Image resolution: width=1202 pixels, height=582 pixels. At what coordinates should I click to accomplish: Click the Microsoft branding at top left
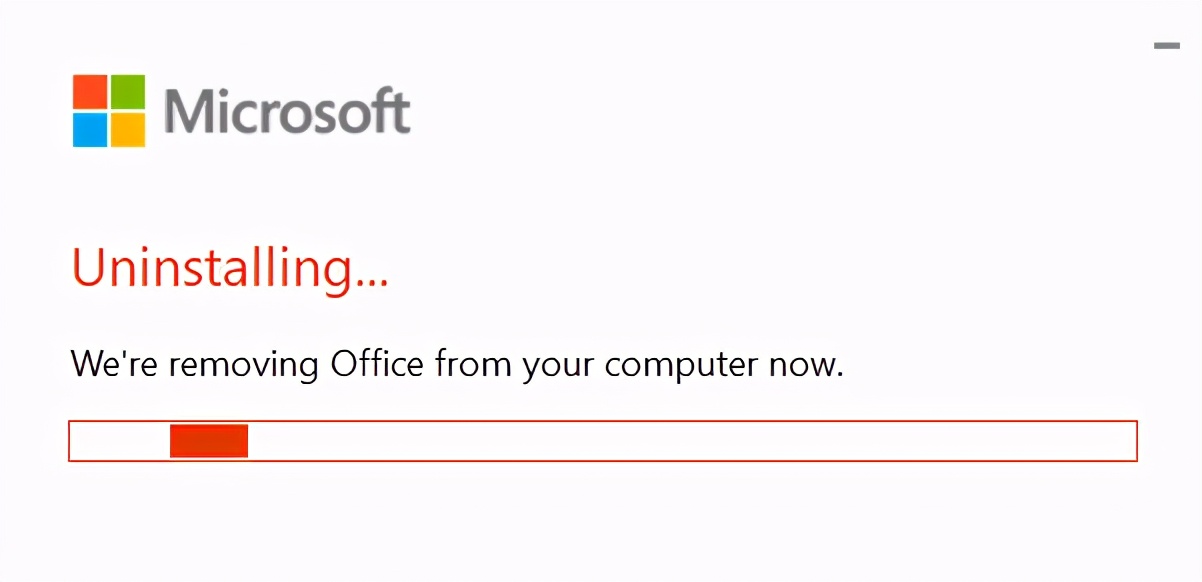click(x=240, y=110)
